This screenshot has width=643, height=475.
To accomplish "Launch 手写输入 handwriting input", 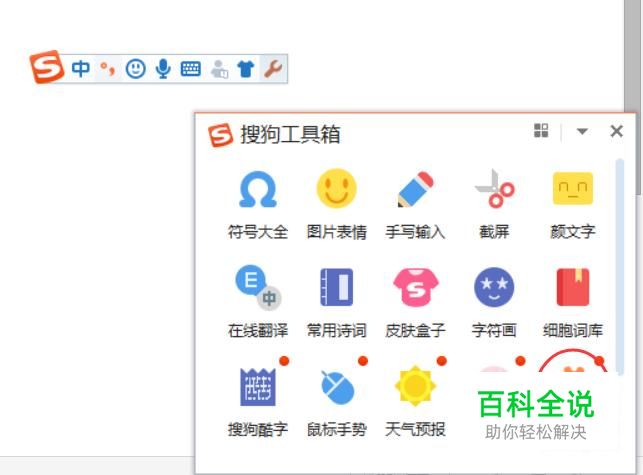I will [415, 204].
